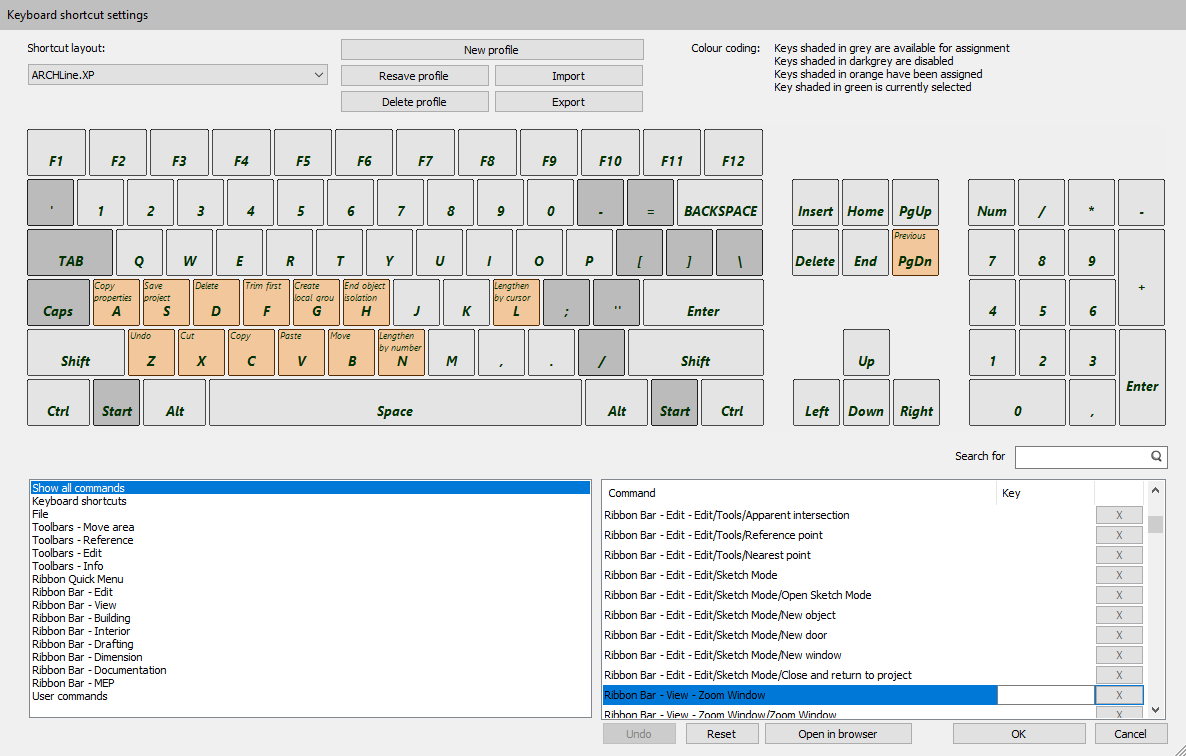Screen dimensions: 1186x756
Task: Click the B key assigned to Move
Action: (x=352, y=352)
